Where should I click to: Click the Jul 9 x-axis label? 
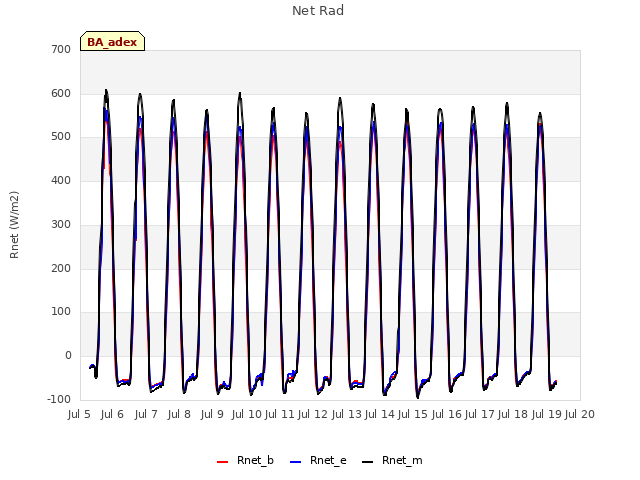point(212,414)
